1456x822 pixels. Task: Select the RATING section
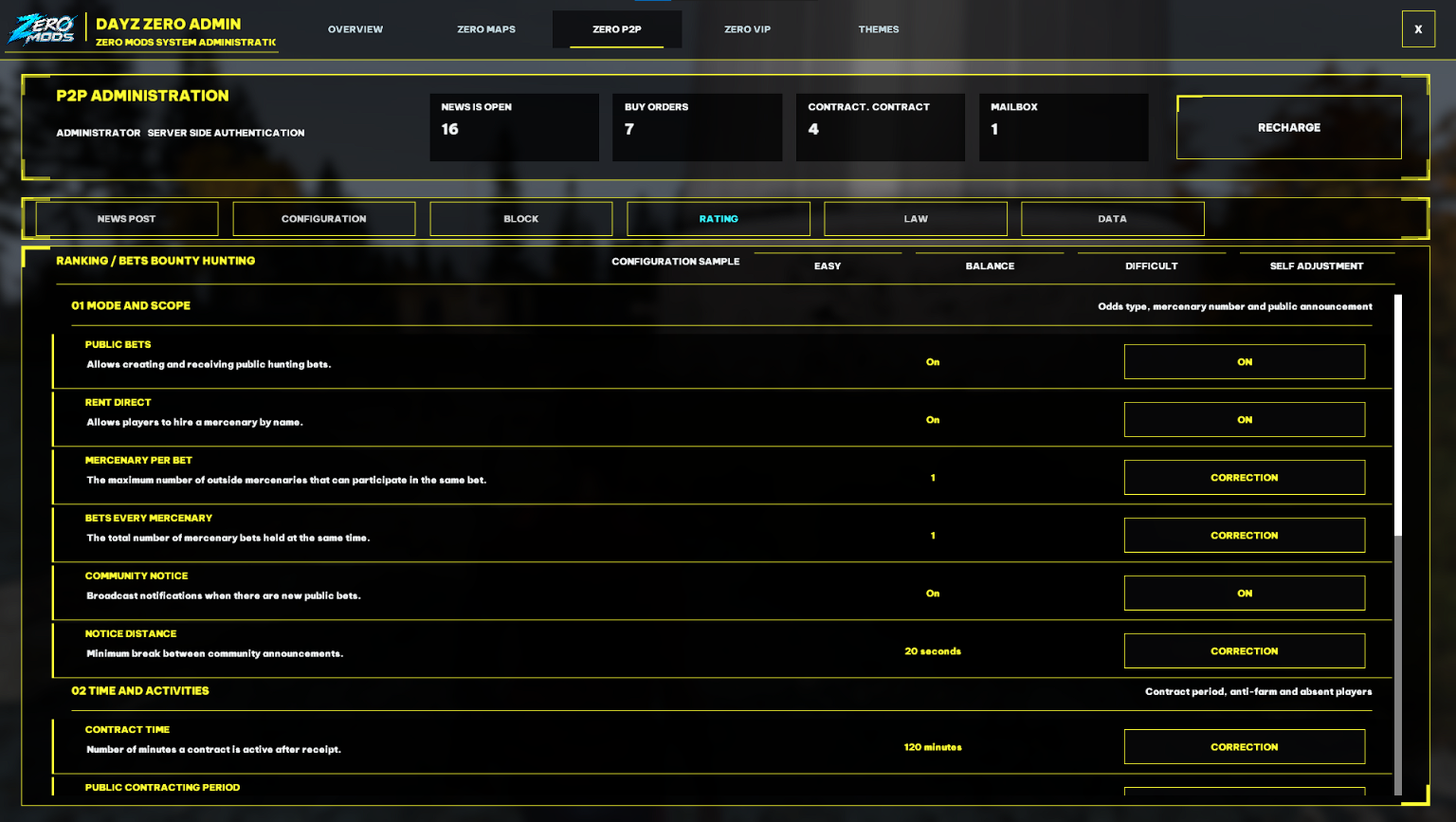click(x=719, y=219)
